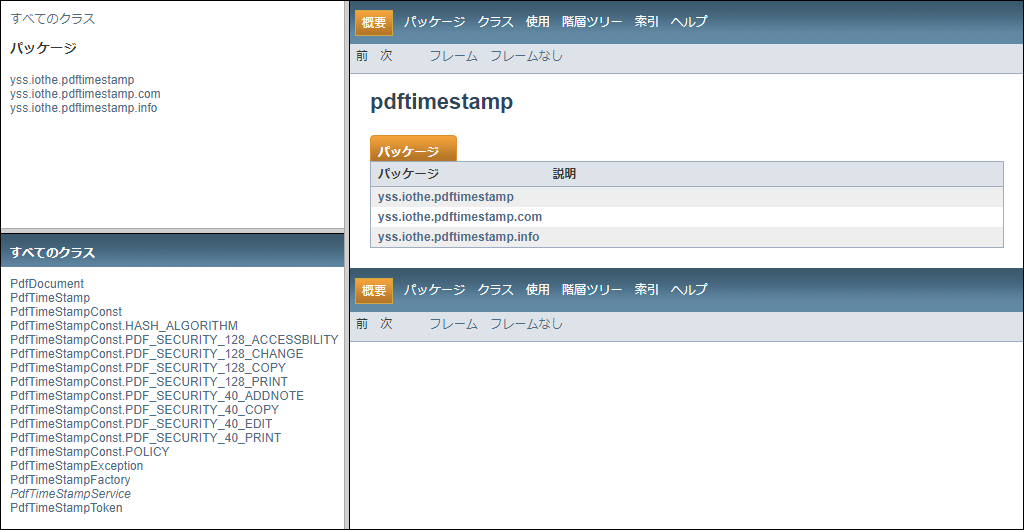Image resolution: width=1024 pixels, height=530 pixels.
Task: Open the PdfTimeStampService interface
Action: pos(70,494)
